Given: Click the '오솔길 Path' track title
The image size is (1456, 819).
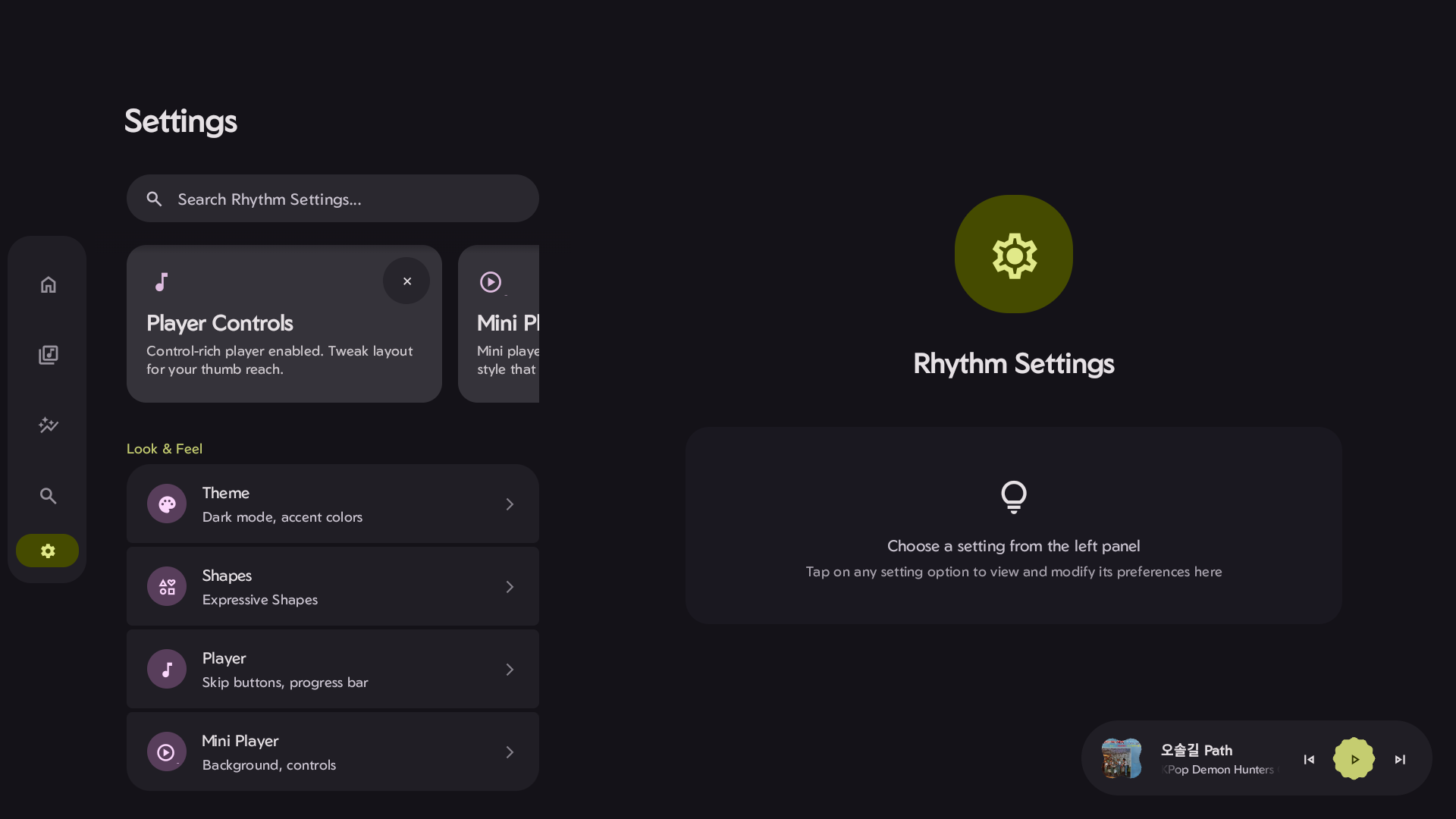Looking at the screenshot, I should point(1197,750).
